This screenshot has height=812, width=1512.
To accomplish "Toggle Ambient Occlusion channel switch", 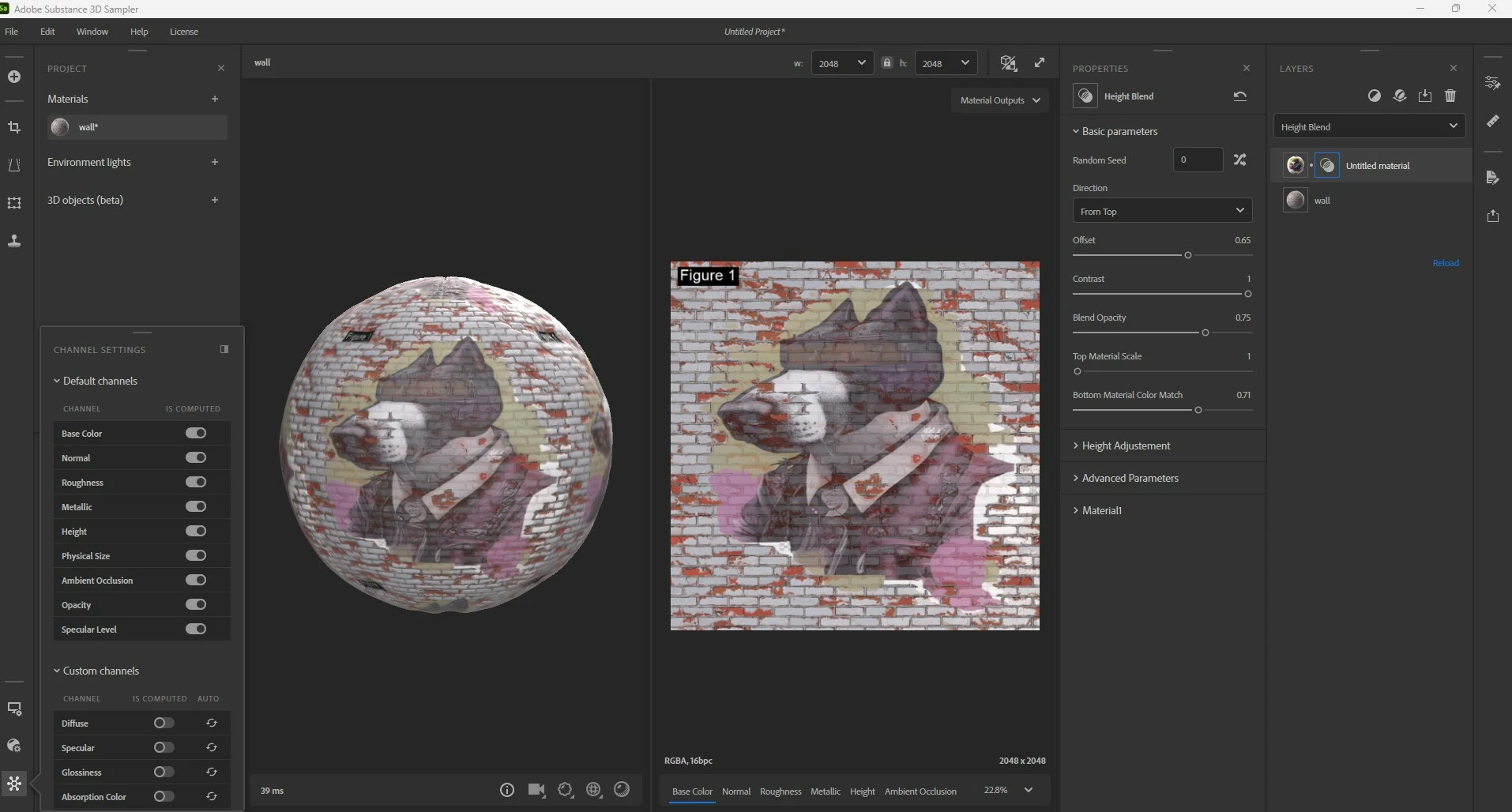I will tap(196, 580).
